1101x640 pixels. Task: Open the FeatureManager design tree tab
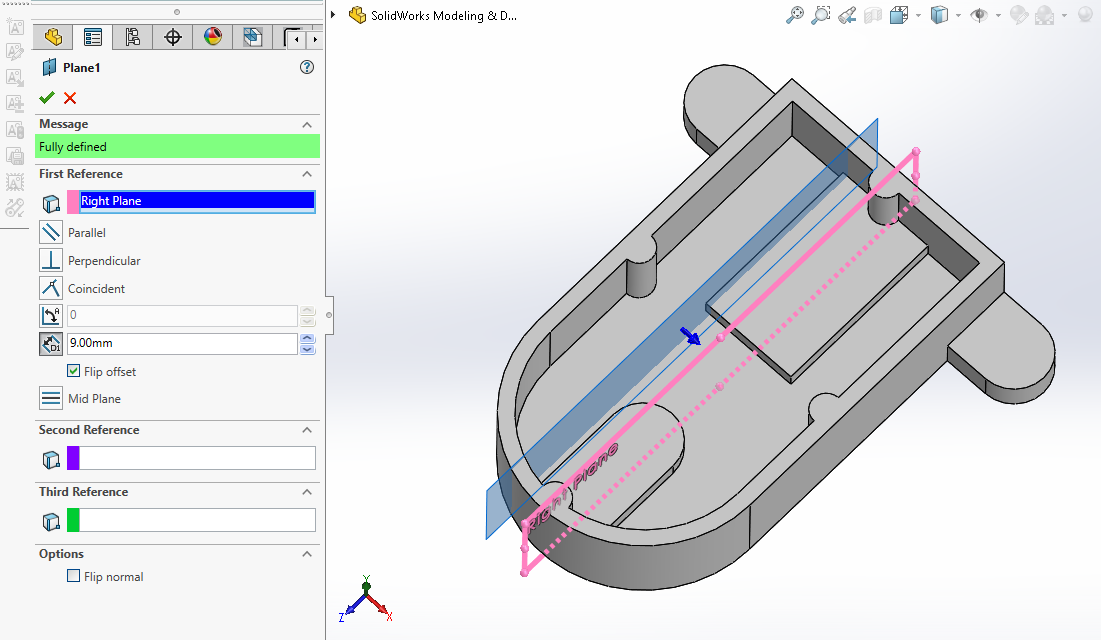click(x=53, y=38)
